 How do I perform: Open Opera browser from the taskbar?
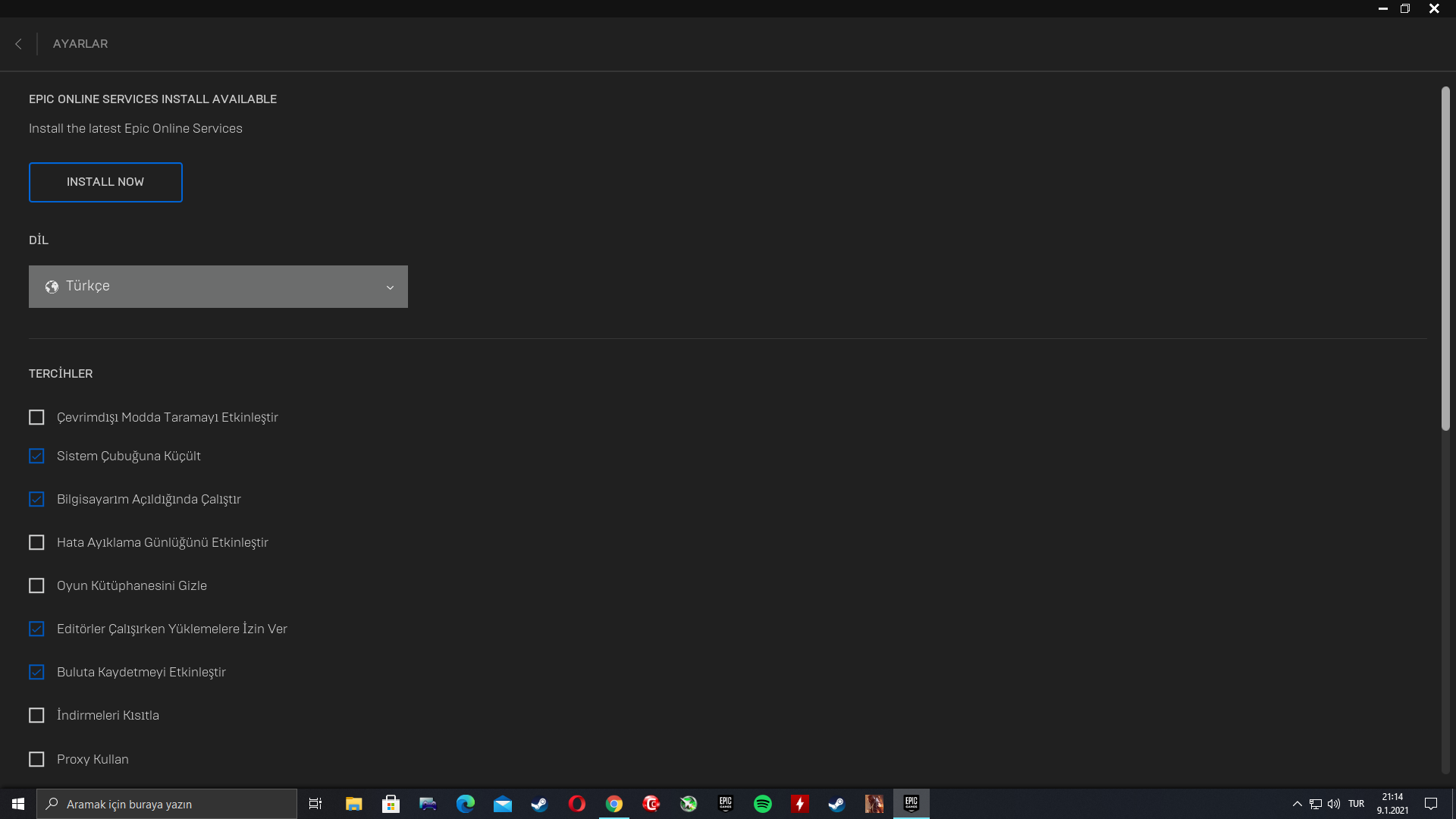(577, 804)
